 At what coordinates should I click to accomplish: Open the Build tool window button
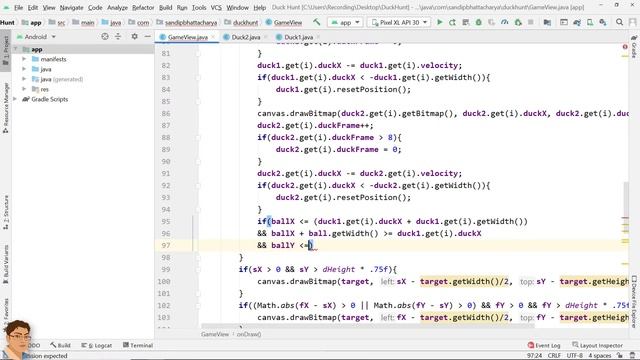[60, 345]
